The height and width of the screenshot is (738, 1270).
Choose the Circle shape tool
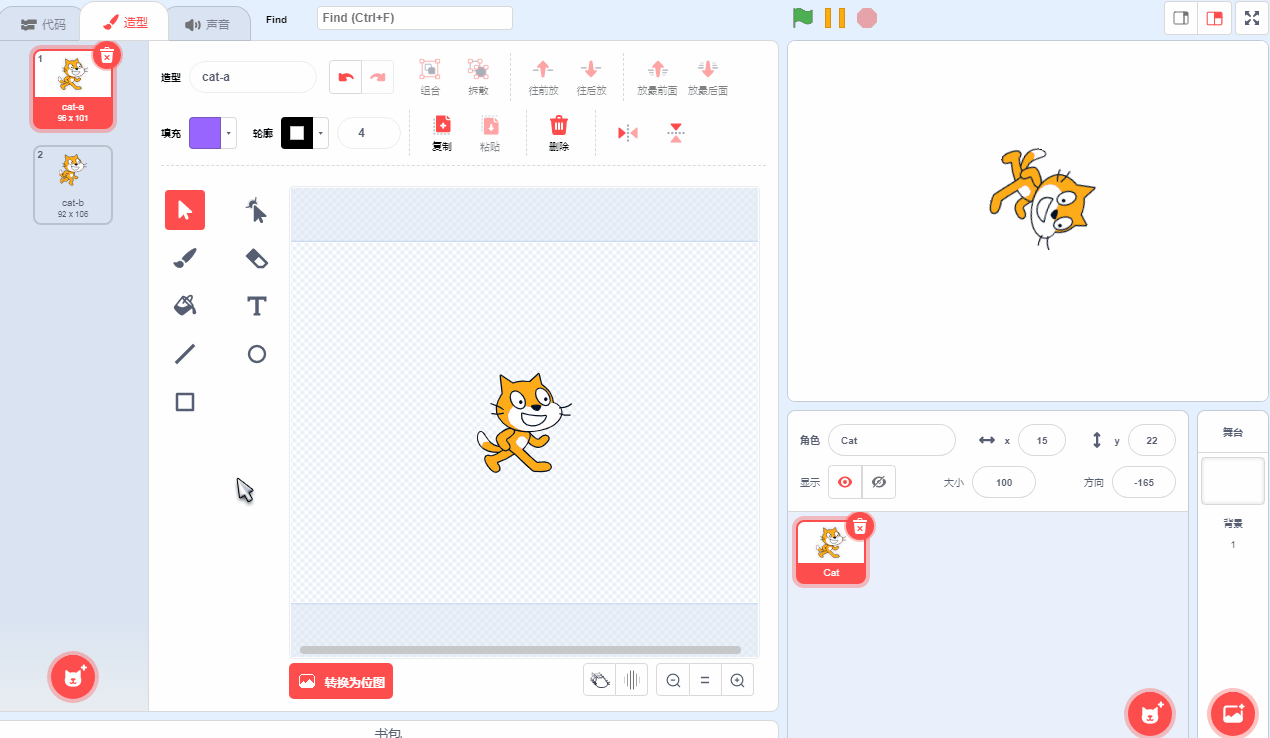tap(256, 354)
